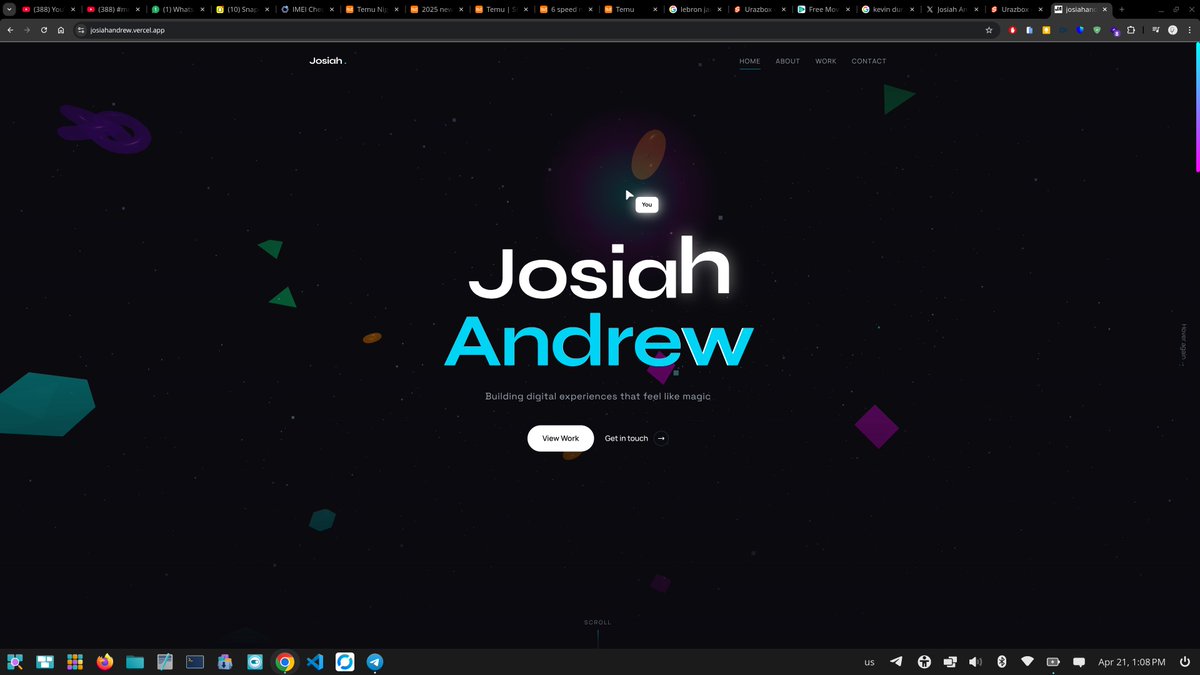The width and height of the screenshot is (1200, 675).
Task: Click the battery status tray icon
Action: point(1053,661)
